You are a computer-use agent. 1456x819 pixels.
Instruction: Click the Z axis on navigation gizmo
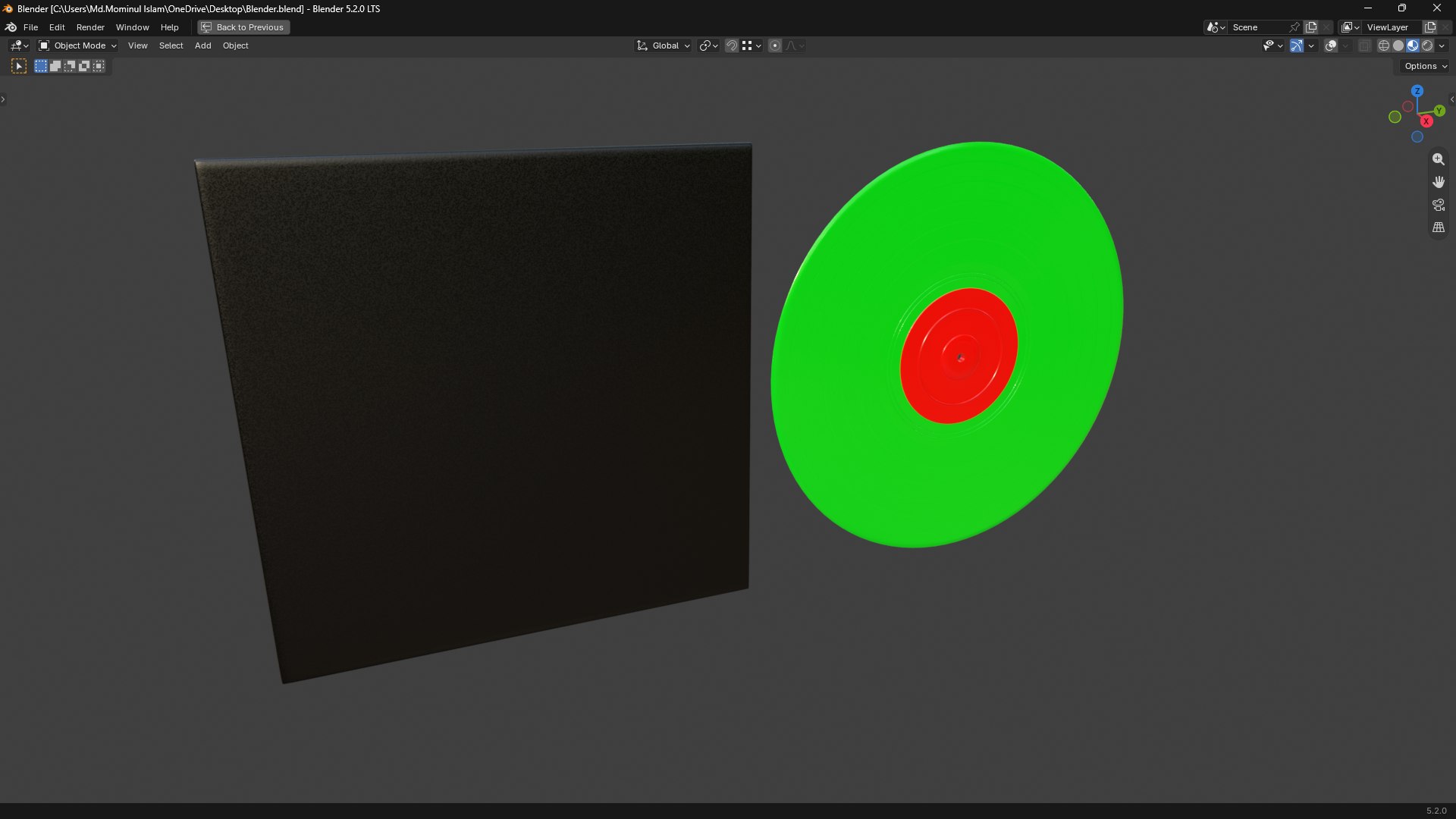(x=1417, y=91)
